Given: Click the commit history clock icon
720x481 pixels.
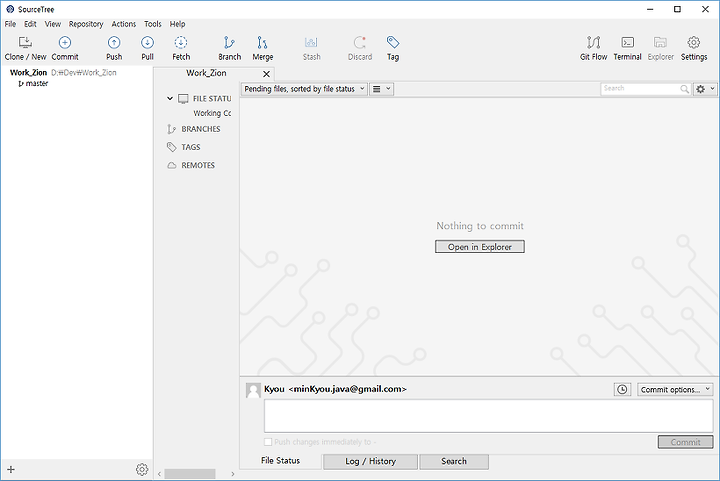Looking at the screenshot, I should click(x=622, y=389).
